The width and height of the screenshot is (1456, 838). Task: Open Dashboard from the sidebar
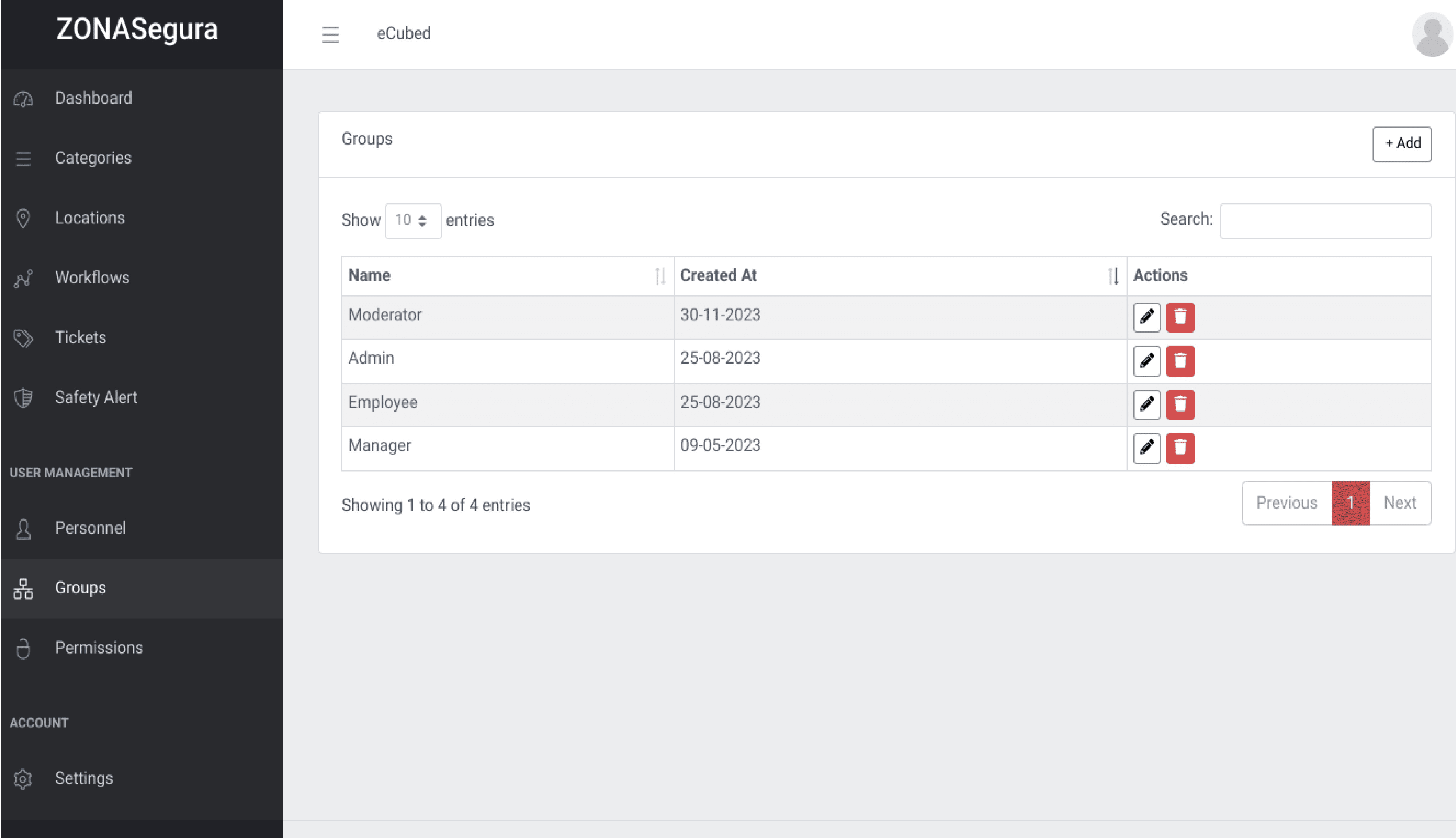142,99
